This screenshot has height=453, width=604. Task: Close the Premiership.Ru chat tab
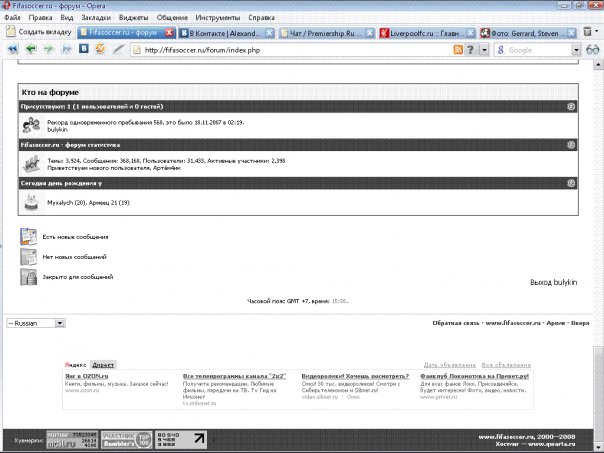tap(369, 33)
